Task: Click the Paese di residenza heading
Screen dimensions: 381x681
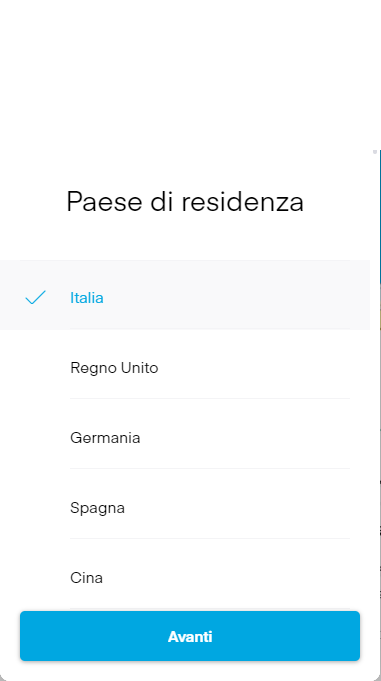Action: [185, 202]
